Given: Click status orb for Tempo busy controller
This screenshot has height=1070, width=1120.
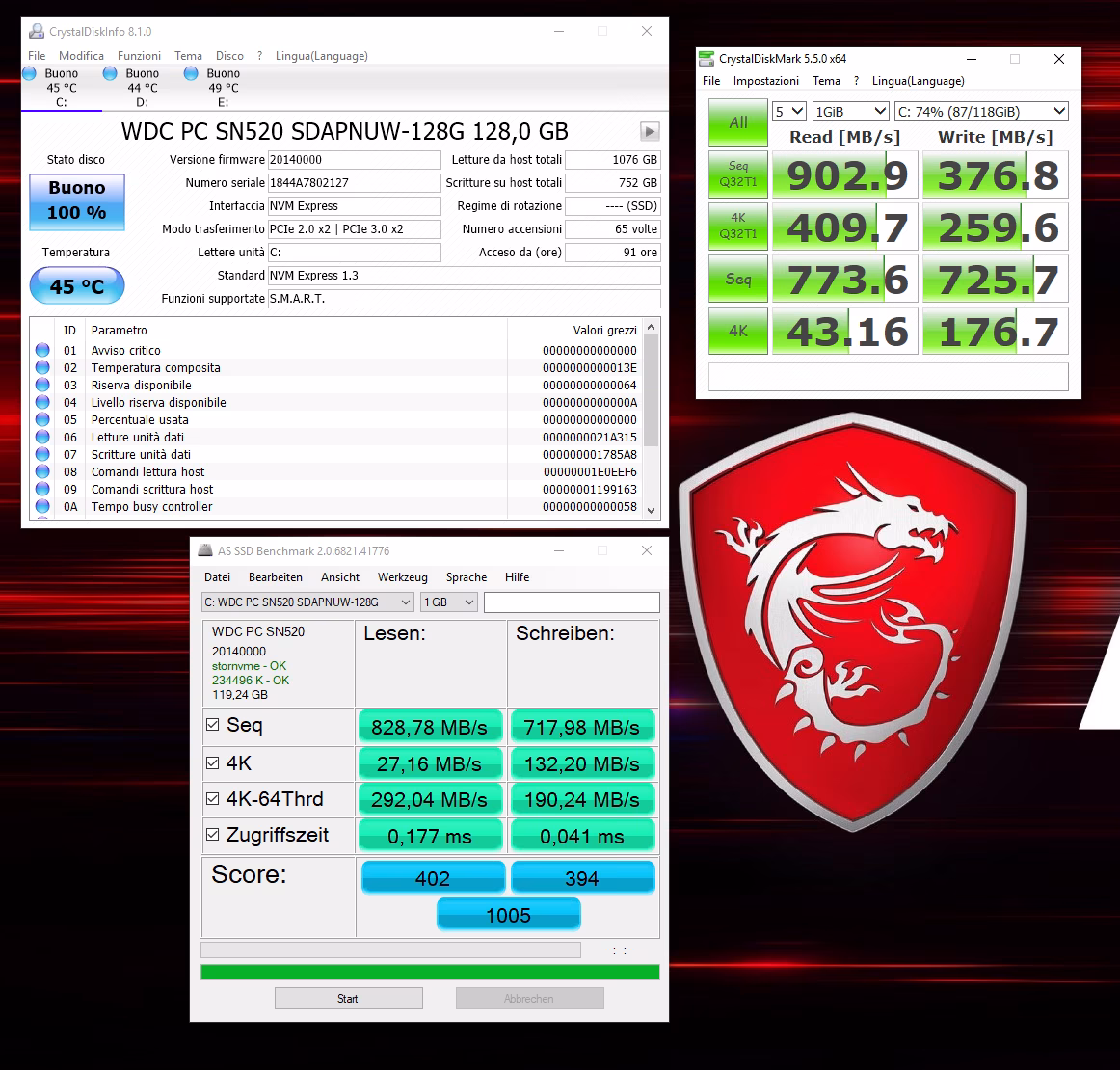Looking at the screenshot, I should point(42,506).
